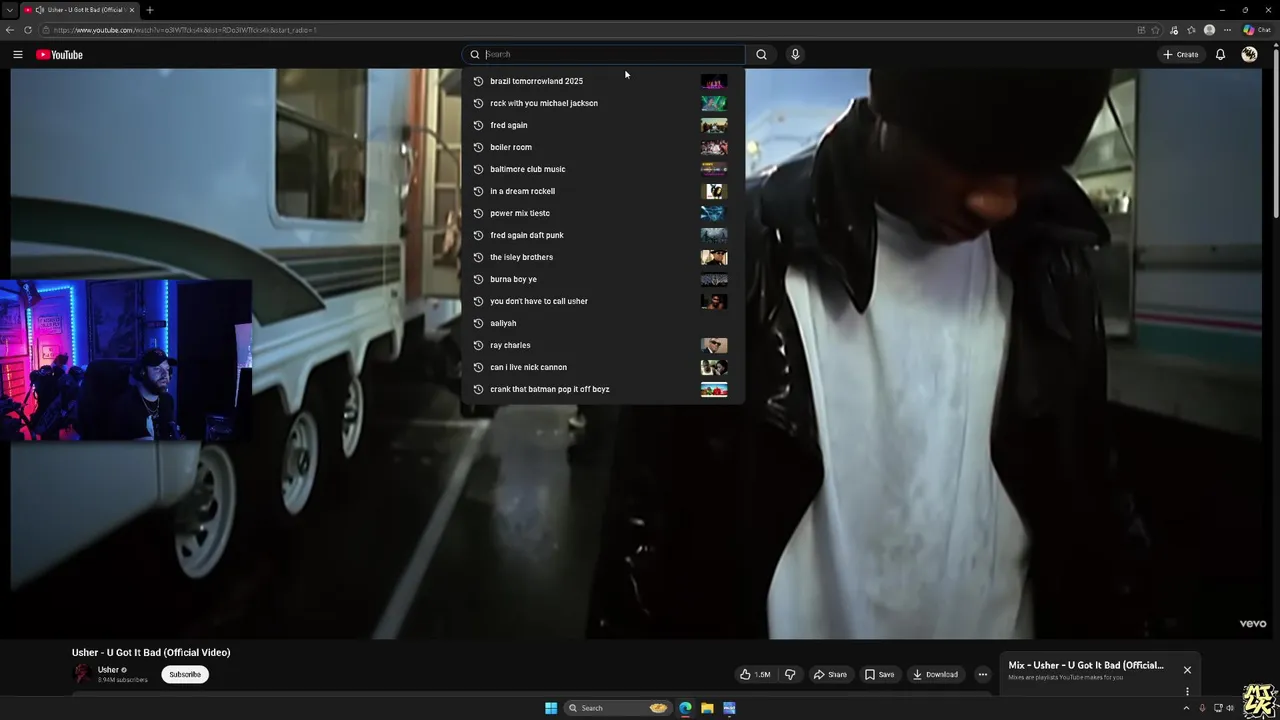Viewport: 1280px width, 720px height.
Task: Open Copilot Chat in Edge
Action: [x=1257, y=30]
